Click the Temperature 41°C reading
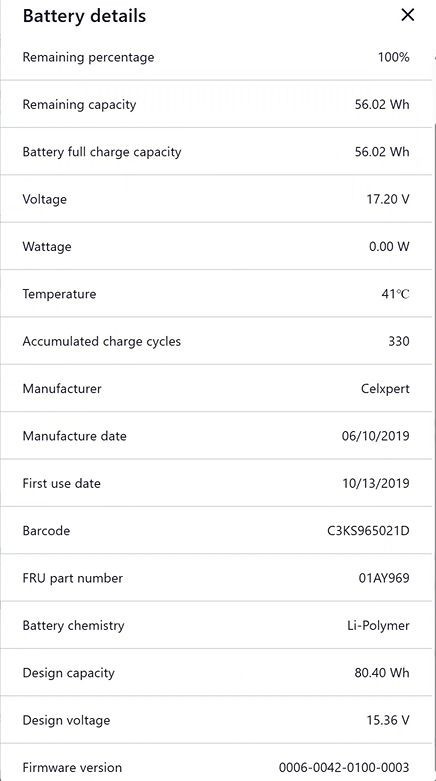The image size is (436, 781). (395, 294)
